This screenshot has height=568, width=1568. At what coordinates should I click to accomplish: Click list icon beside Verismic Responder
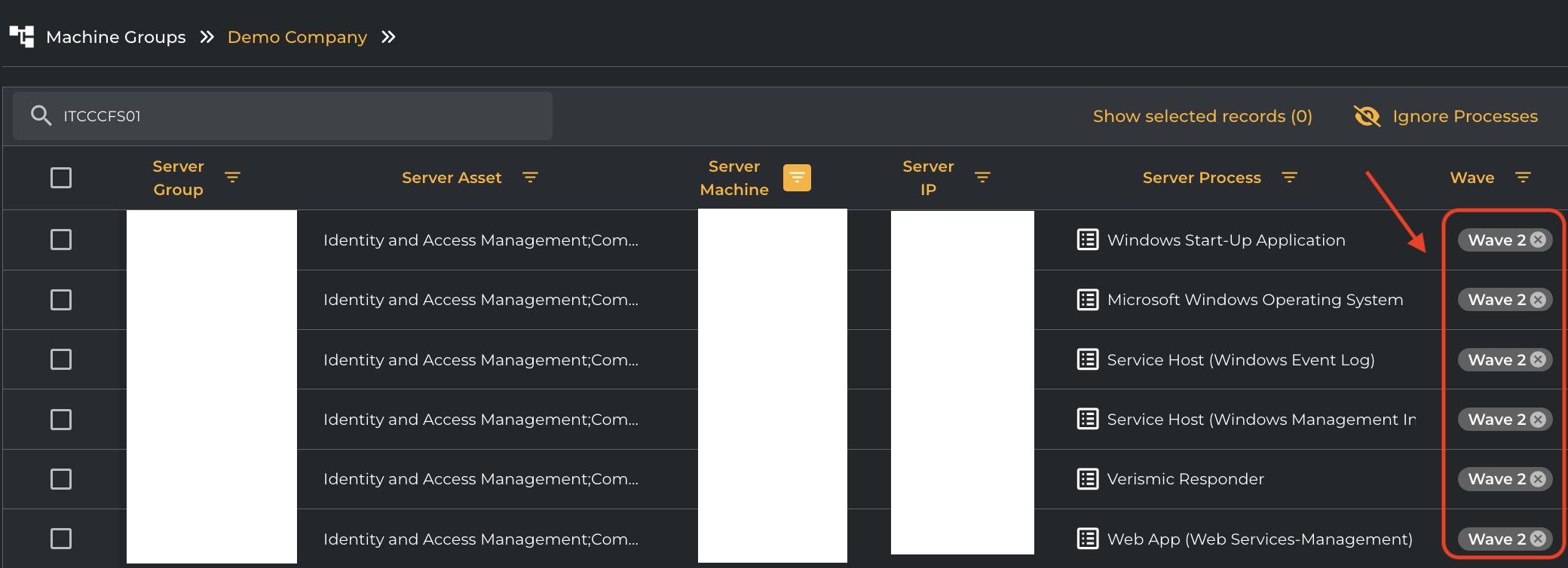pos(1087,479)
